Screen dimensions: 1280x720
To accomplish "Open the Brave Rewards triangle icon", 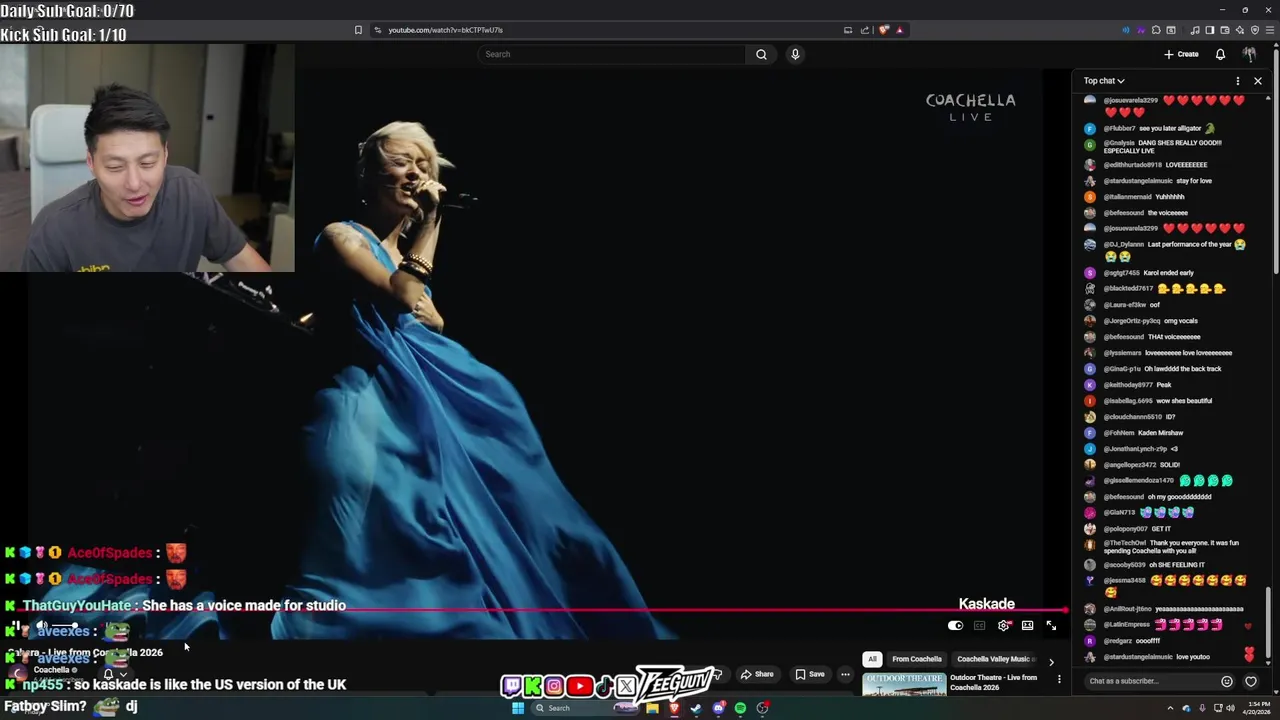I will pyautogui.click(x=899, y=30).
